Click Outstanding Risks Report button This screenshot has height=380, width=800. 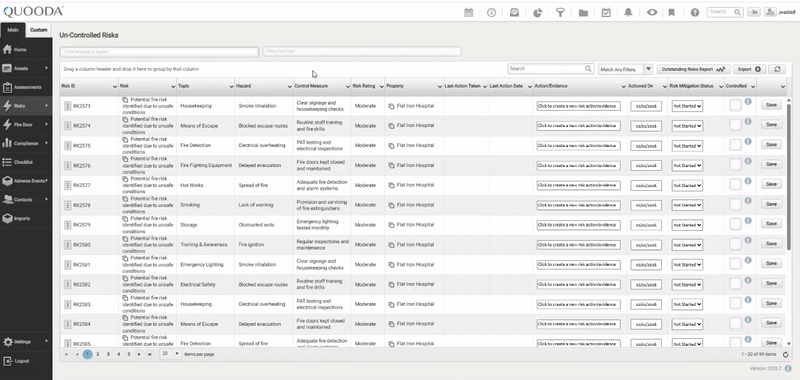click(x=693, y=69)
